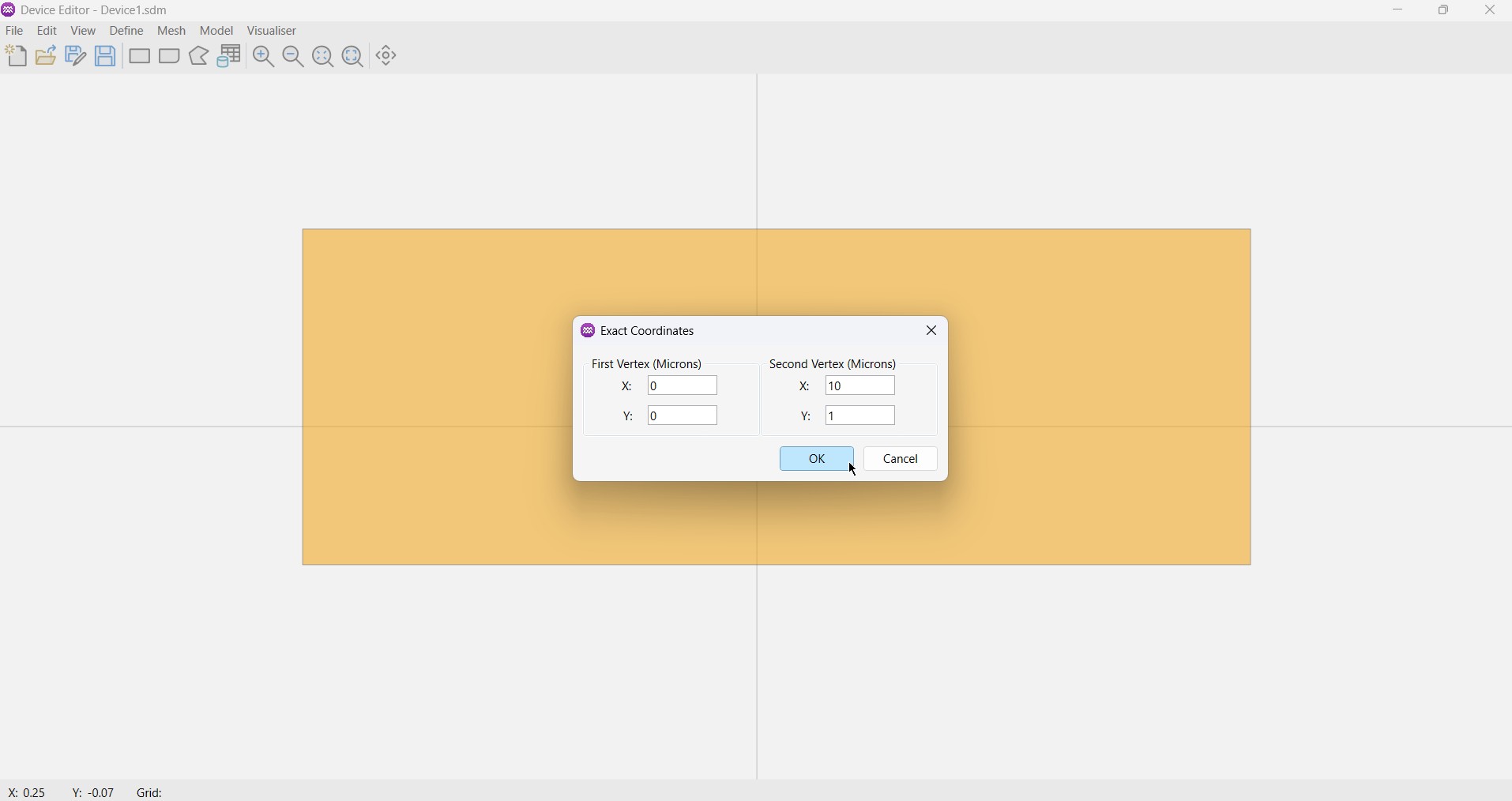
Task: Confirm coordinates with OK
Action: [x=817, y=459]
